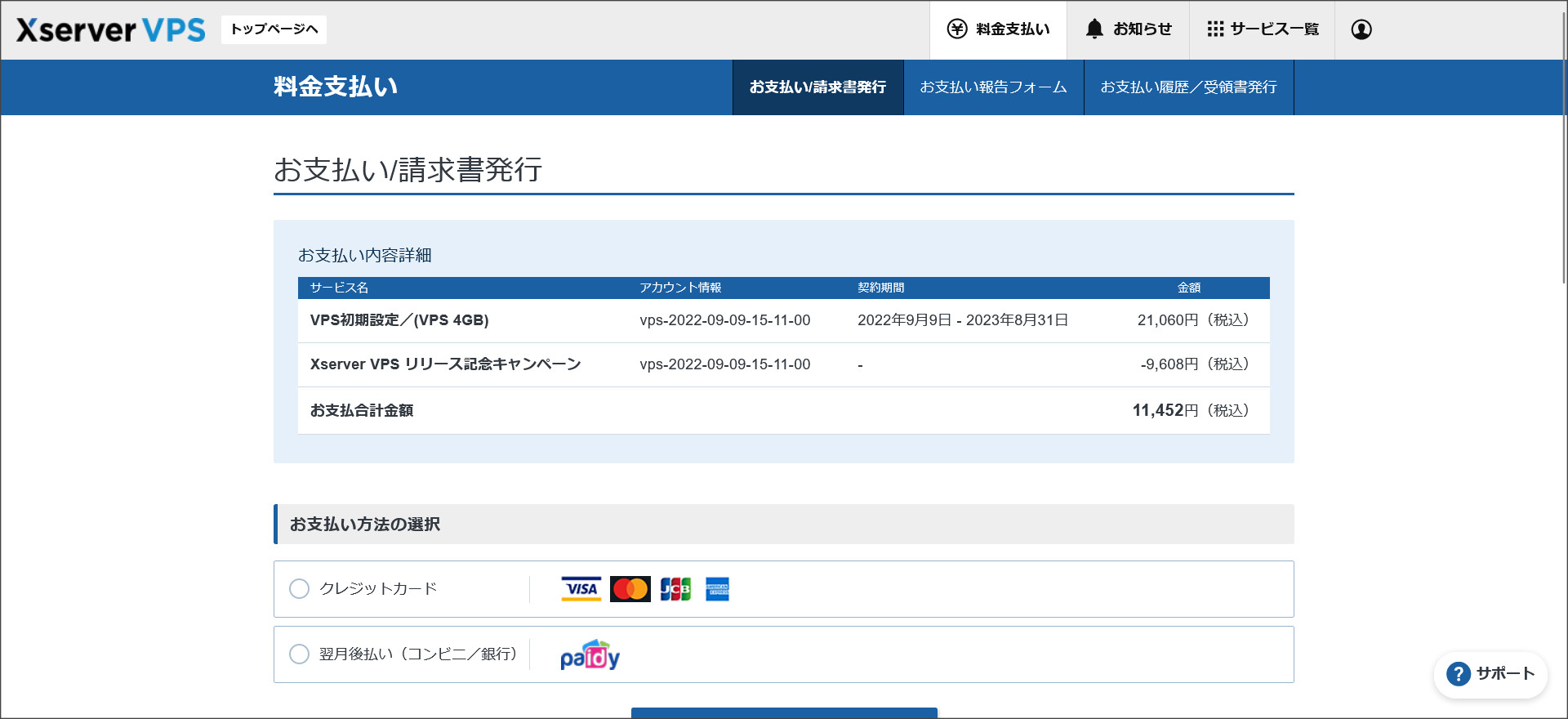1568x719 pixels.
Task: Click the アカウント情報 column header
Action: [680, 288]
